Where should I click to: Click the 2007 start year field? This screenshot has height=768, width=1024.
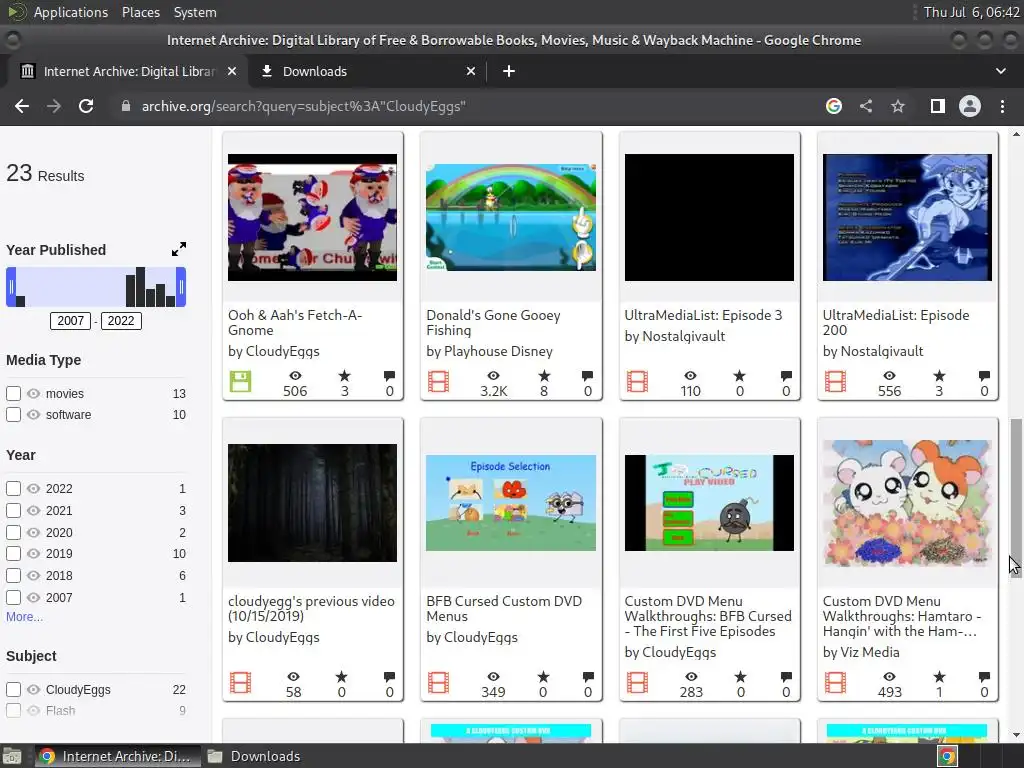[71, 321]
